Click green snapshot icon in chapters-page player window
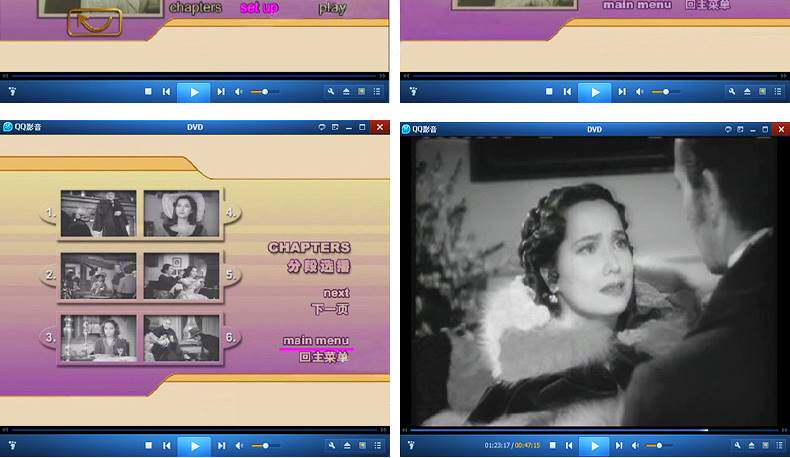 click(362, 445)
